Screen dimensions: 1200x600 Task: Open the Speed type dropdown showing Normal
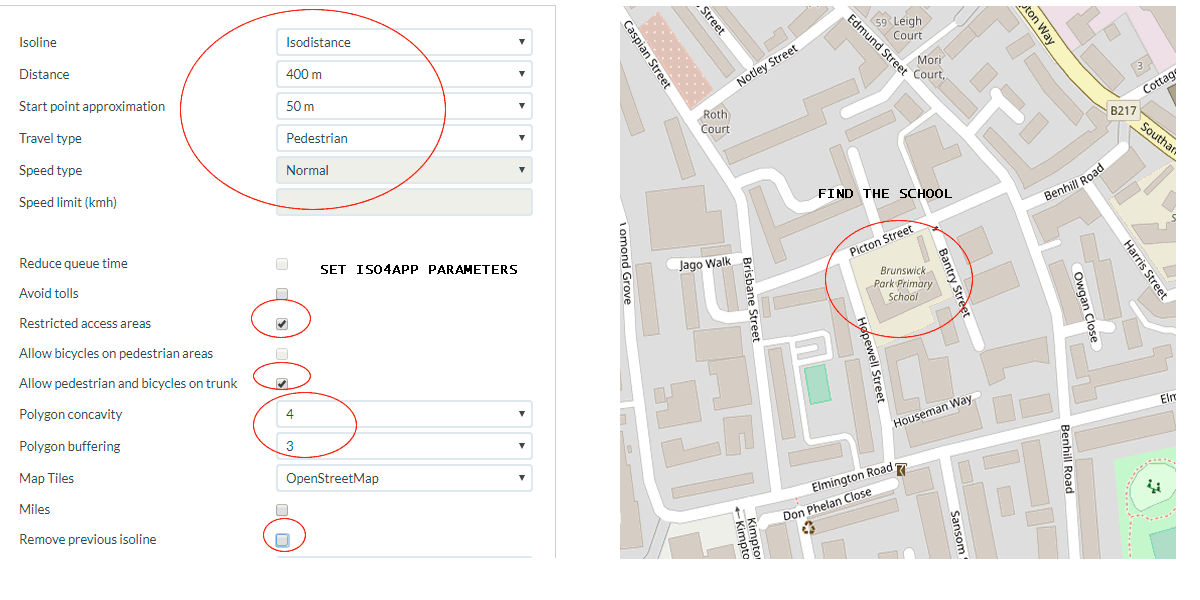404,170
